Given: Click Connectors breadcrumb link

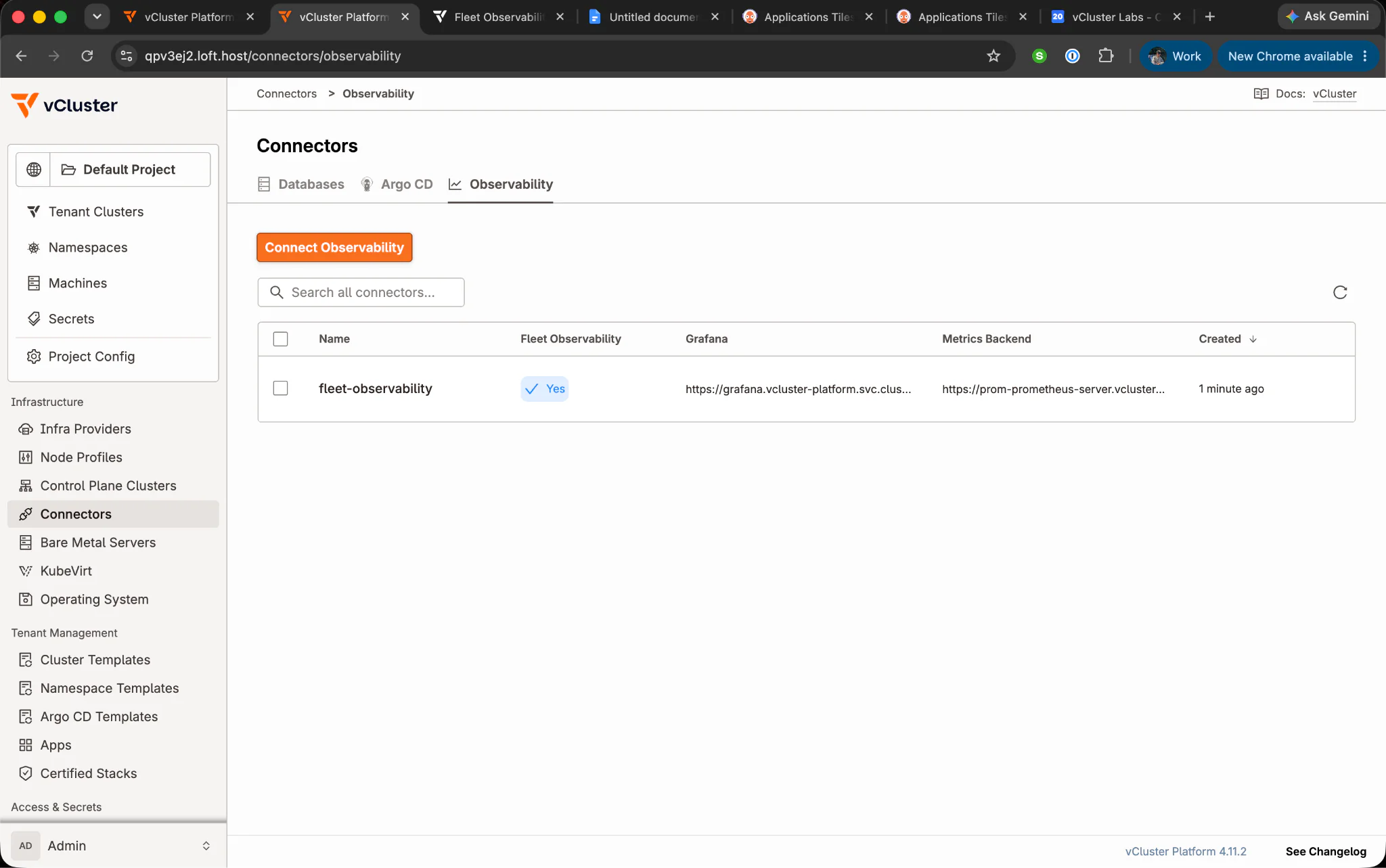Looking at the screenshot, I should coord(286,94).
